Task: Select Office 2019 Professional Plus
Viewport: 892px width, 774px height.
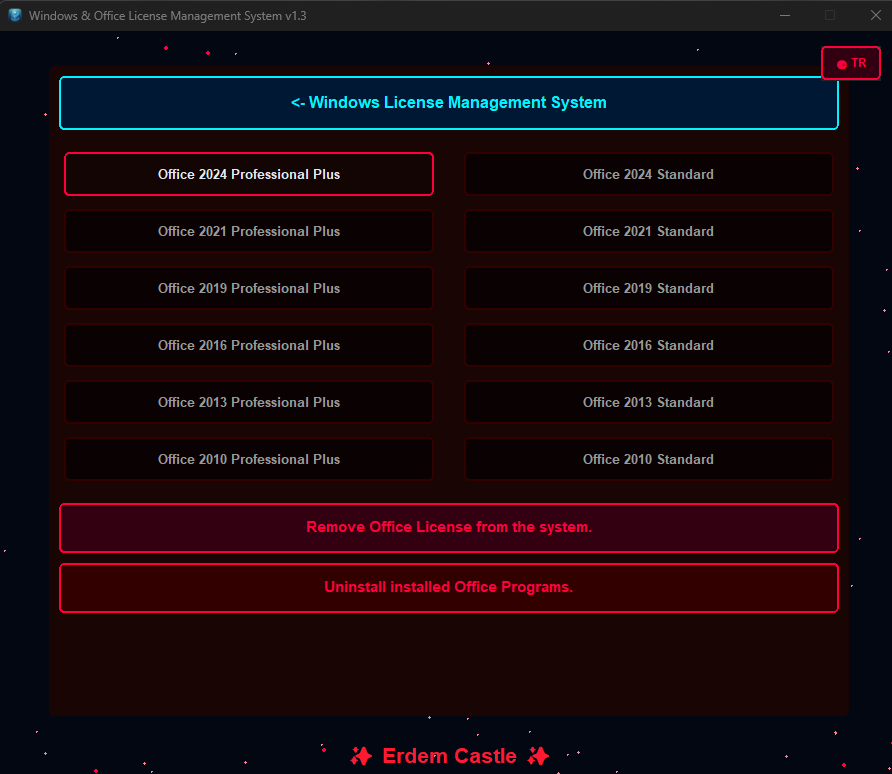Action: 249,288
